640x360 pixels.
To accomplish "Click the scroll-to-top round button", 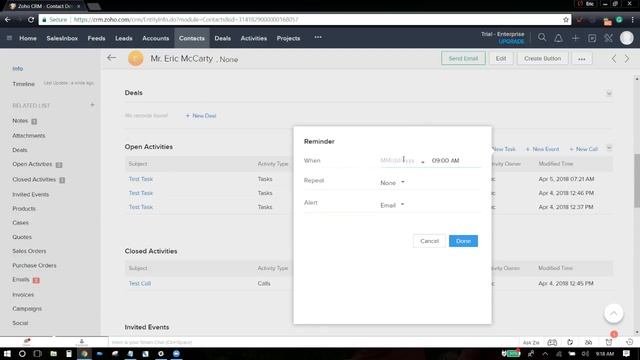I will [613, 313].
